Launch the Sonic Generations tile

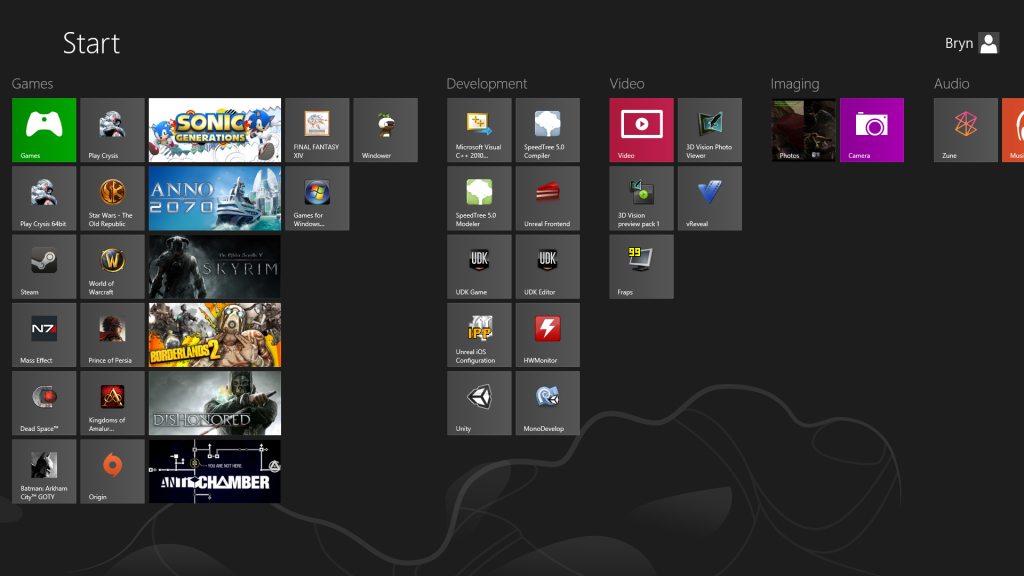click(x=215, y=130)
